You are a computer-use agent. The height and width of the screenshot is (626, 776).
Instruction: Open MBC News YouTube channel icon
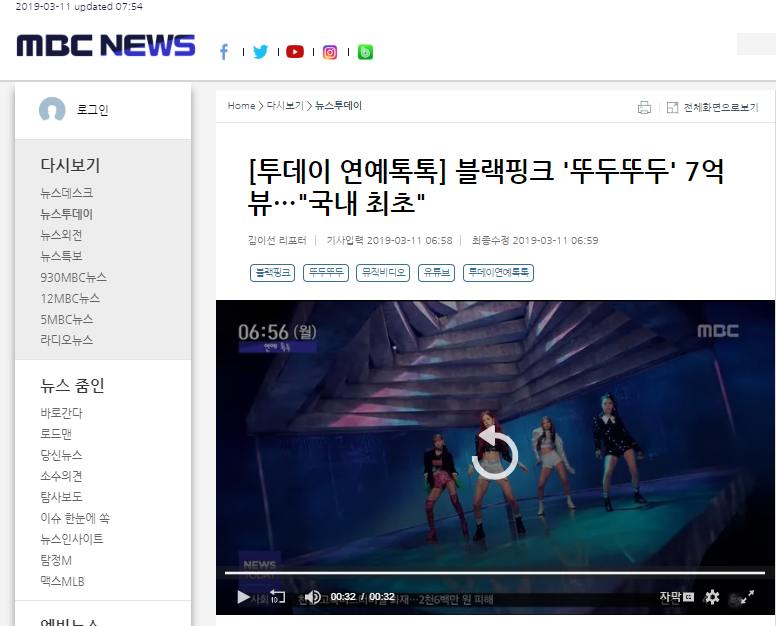pos(295,52)
